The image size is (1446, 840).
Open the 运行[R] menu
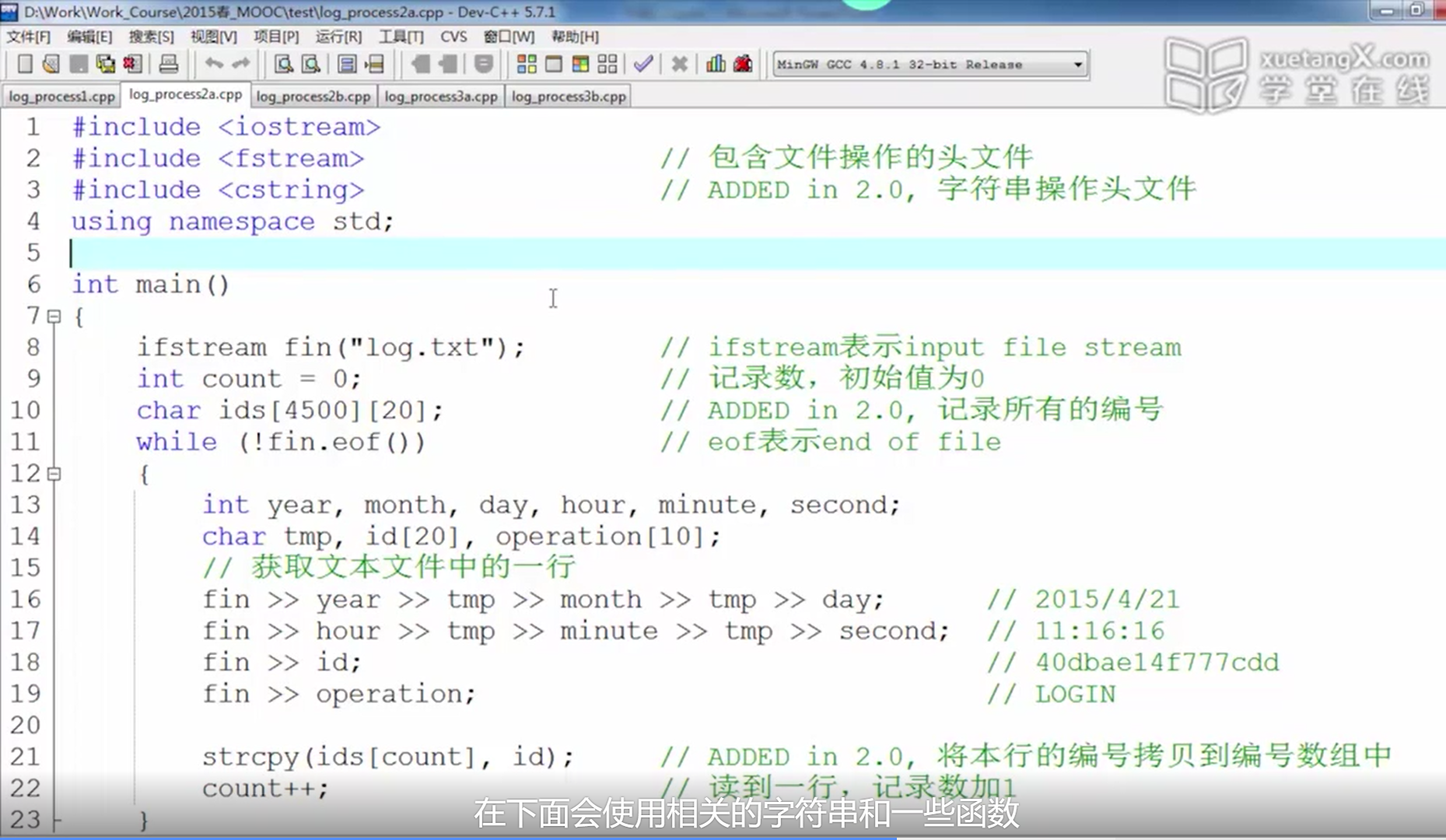(338, 37)
